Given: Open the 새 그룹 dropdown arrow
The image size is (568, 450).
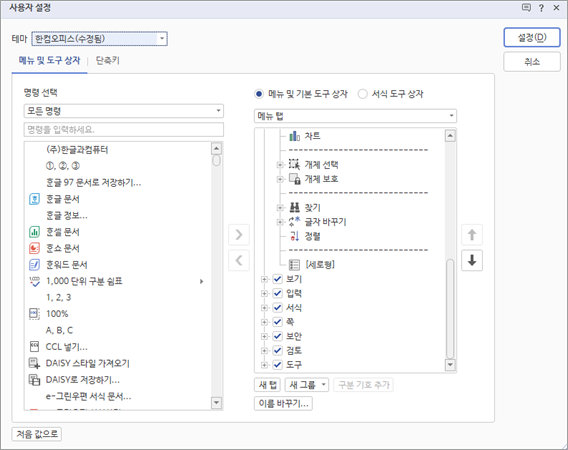Looking at the screenshot, I should tap(324, 384).
